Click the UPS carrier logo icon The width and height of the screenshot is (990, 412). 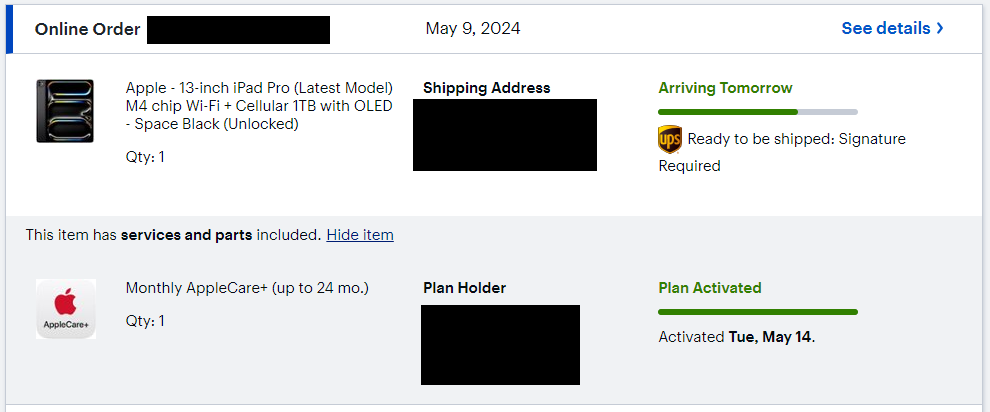(x=670, y=139)
